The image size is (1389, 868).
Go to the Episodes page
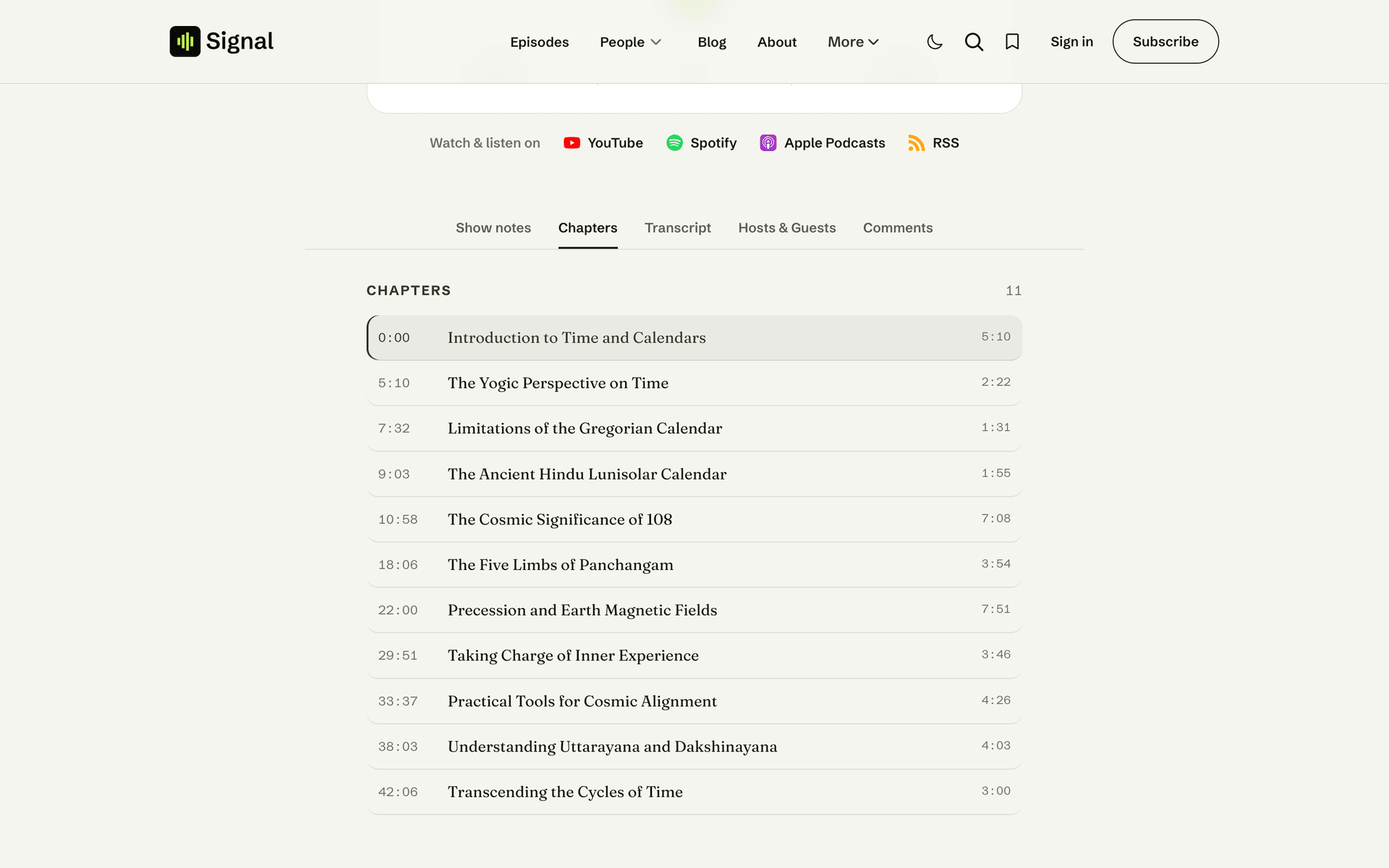click(540, 42)
